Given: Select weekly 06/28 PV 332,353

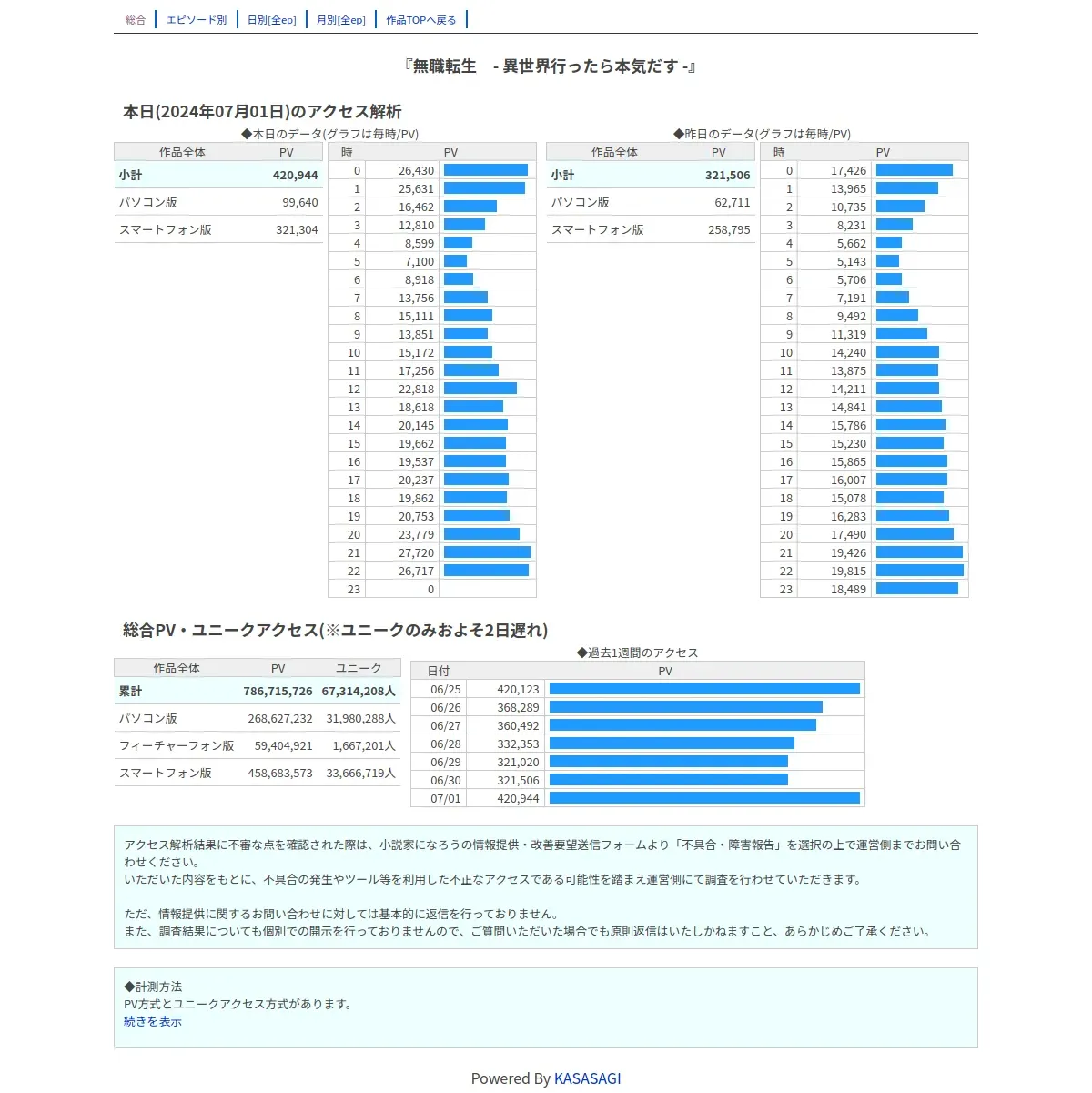Looking at the screenshot, I should pos(518,744).
